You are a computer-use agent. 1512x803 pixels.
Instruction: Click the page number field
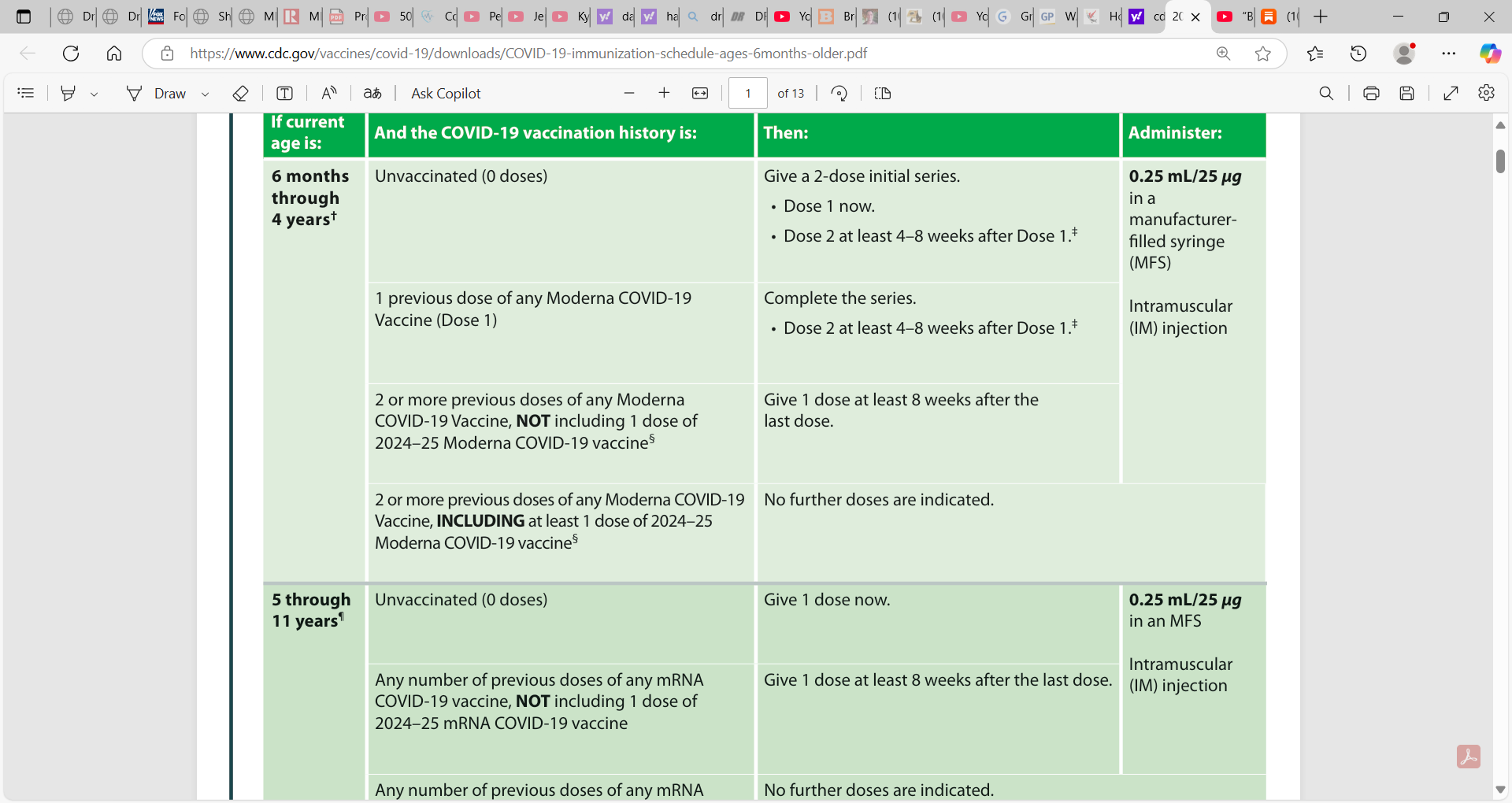[748, 93]
